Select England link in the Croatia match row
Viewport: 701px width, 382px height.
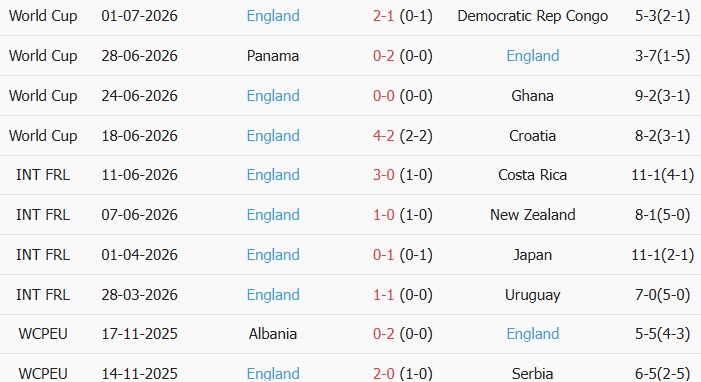pyautogui.click(x=273, y=136)
